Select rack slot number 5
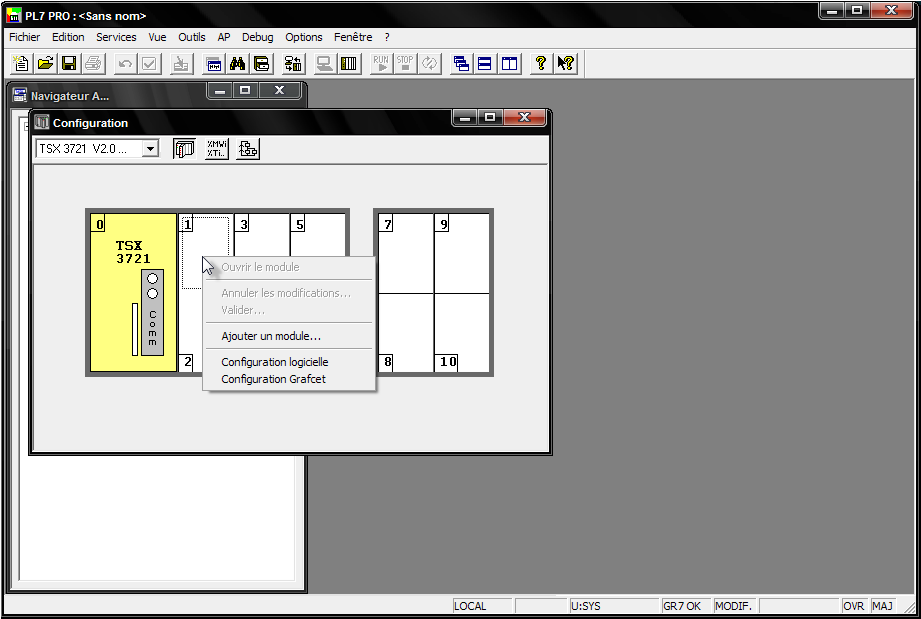 318,235
